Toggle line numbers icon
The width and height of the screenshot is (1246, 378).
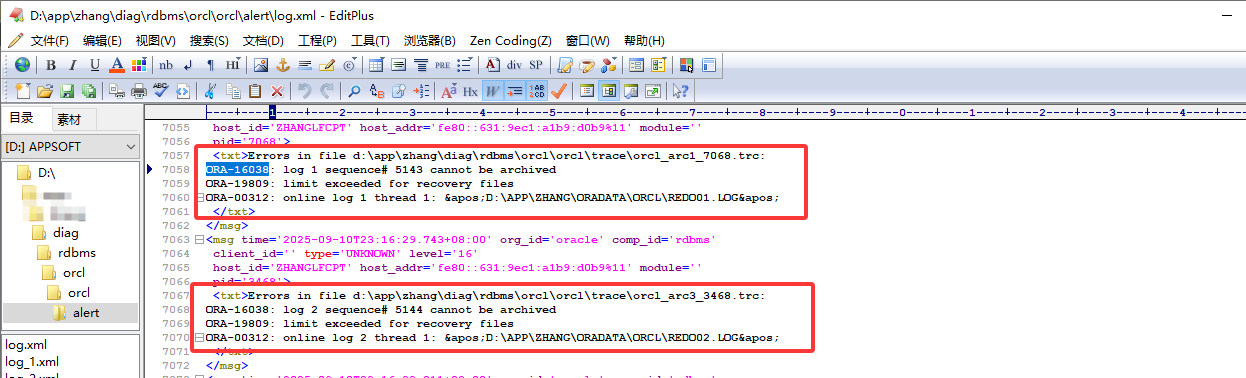tap(537, 91)
